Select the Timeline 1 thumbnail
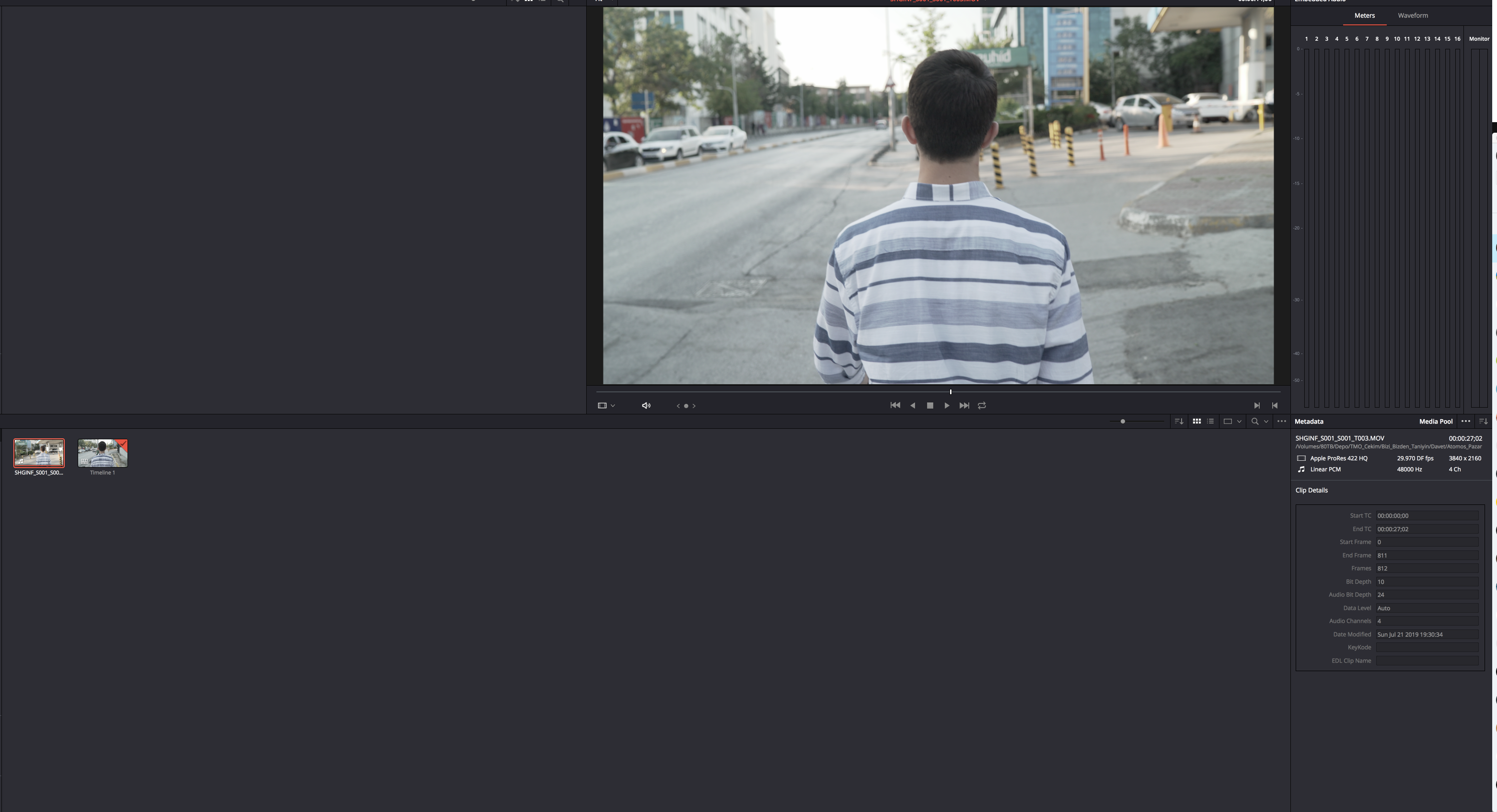 tap(102, 453)
